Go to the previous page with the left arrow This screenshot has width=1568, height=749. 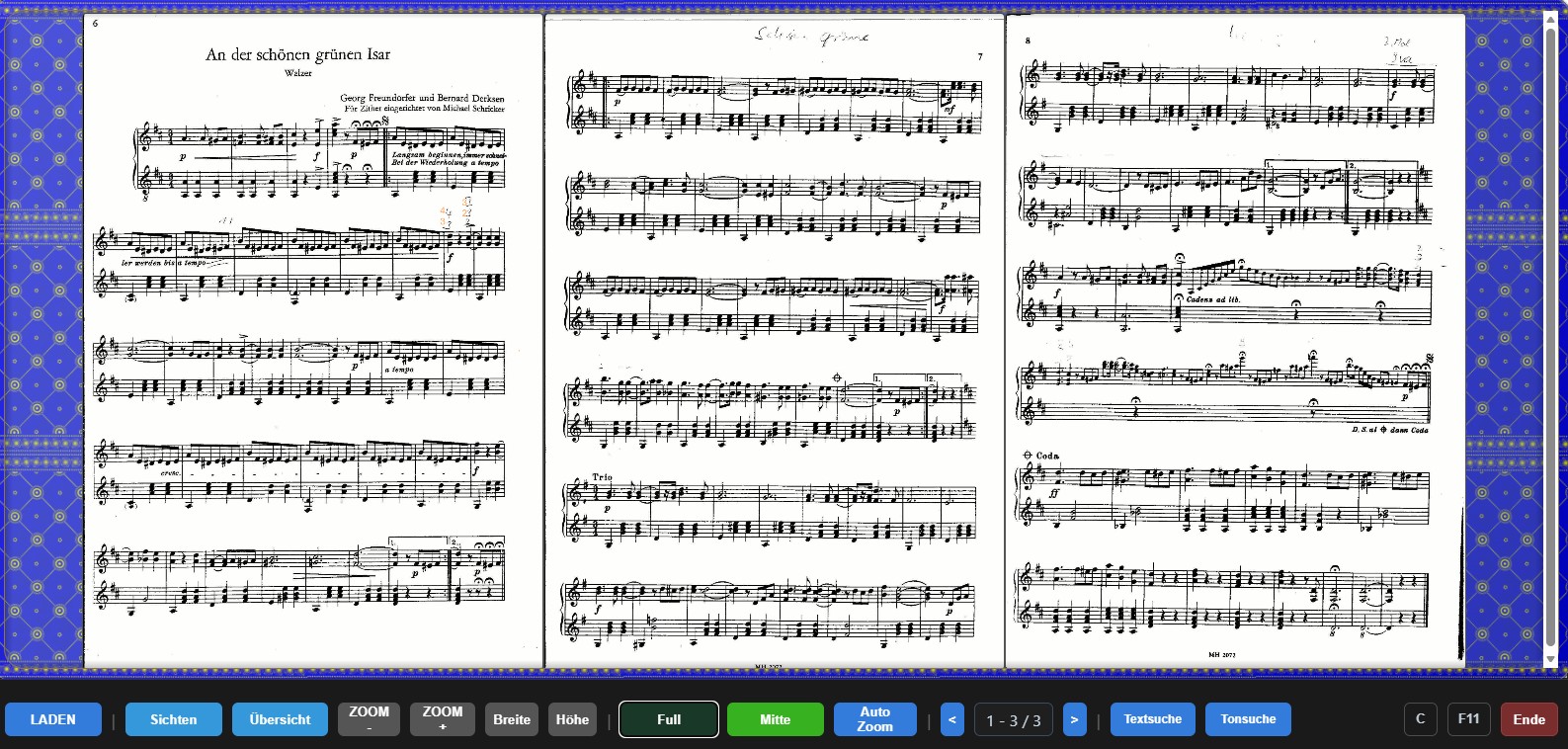[x=952, y=719]
